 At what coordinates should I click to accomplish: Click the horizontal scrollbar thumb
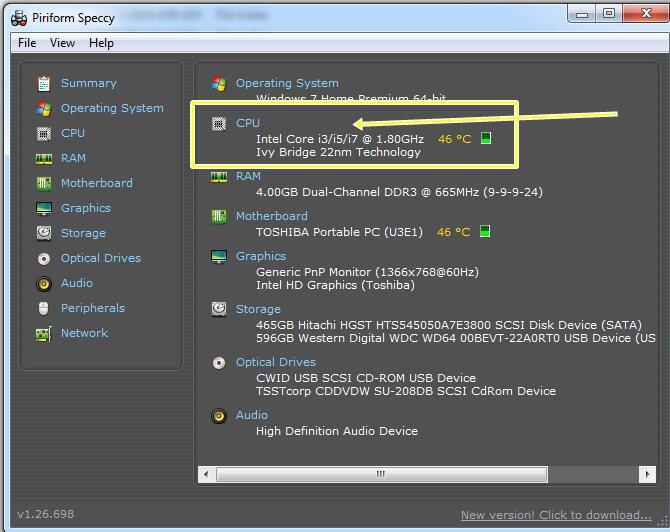(x=382, y=474)
